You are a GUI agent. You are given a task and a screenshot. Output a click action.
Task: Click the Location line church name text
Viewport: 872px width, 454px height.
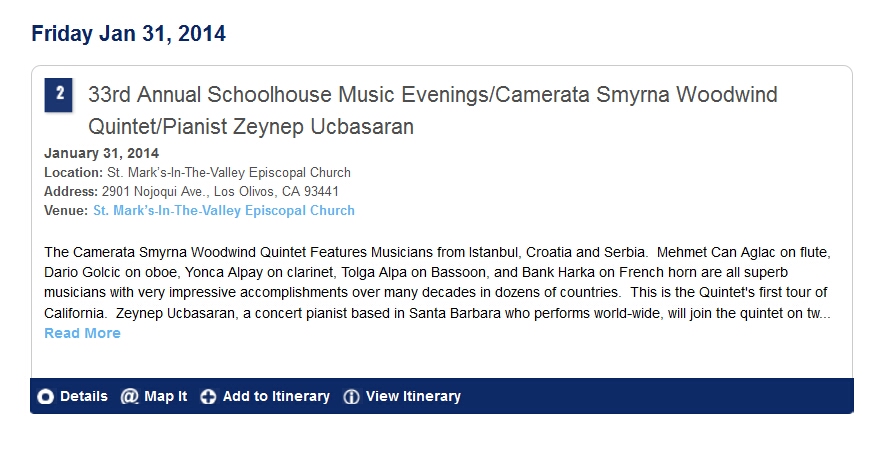229,172
